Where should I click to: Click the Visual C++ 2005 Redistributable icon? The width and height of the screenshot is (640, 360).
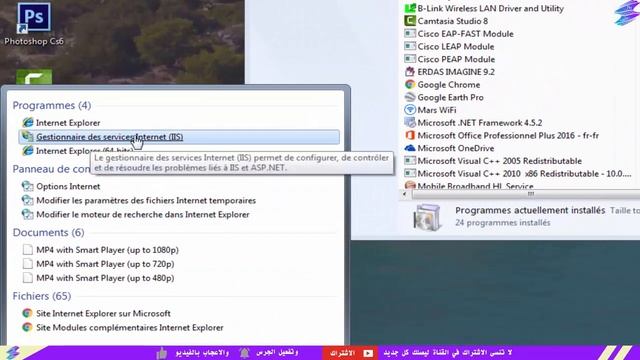click(410, 161)
